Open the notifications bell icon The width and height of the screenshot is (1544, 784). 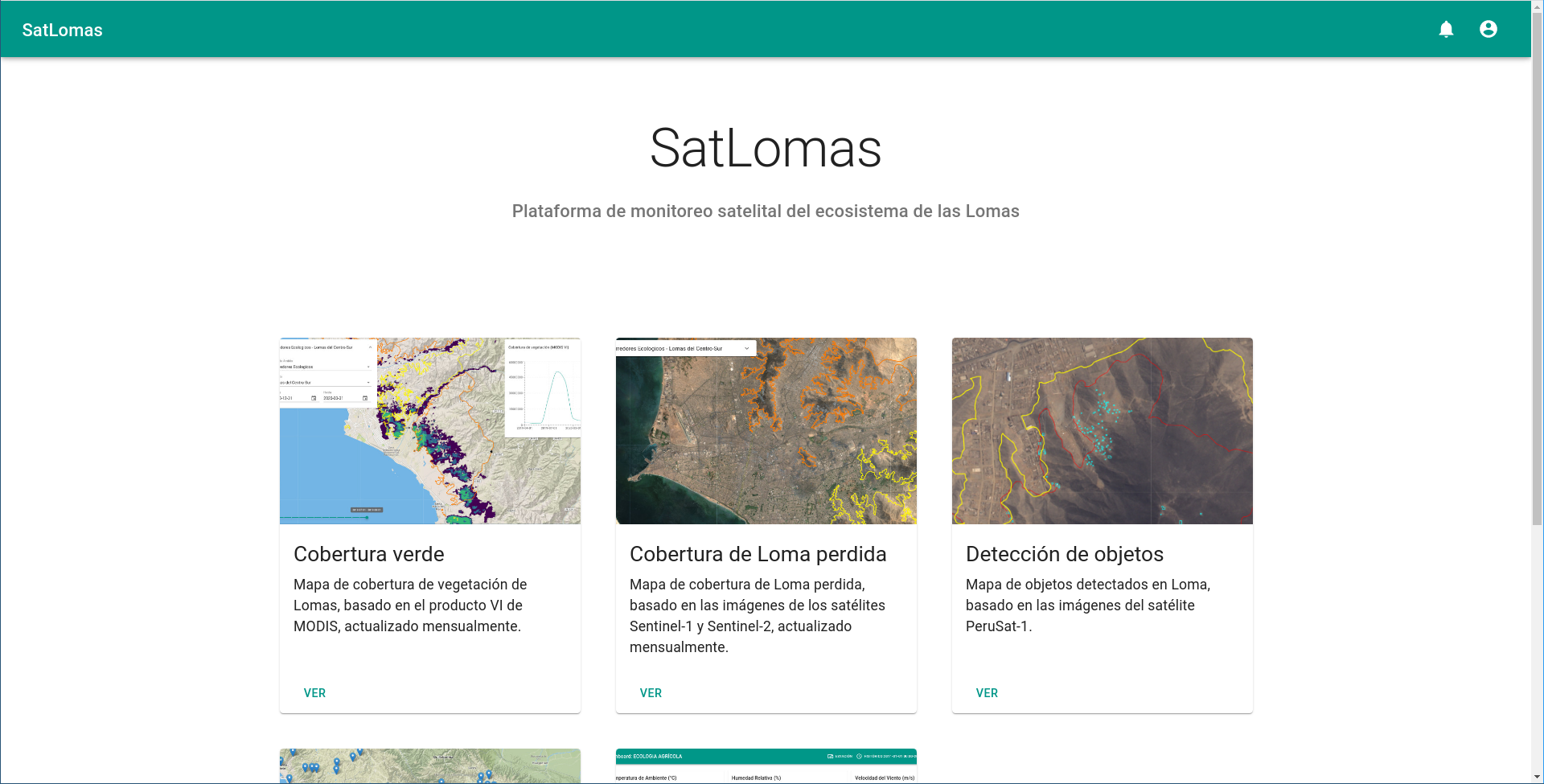1446,29
